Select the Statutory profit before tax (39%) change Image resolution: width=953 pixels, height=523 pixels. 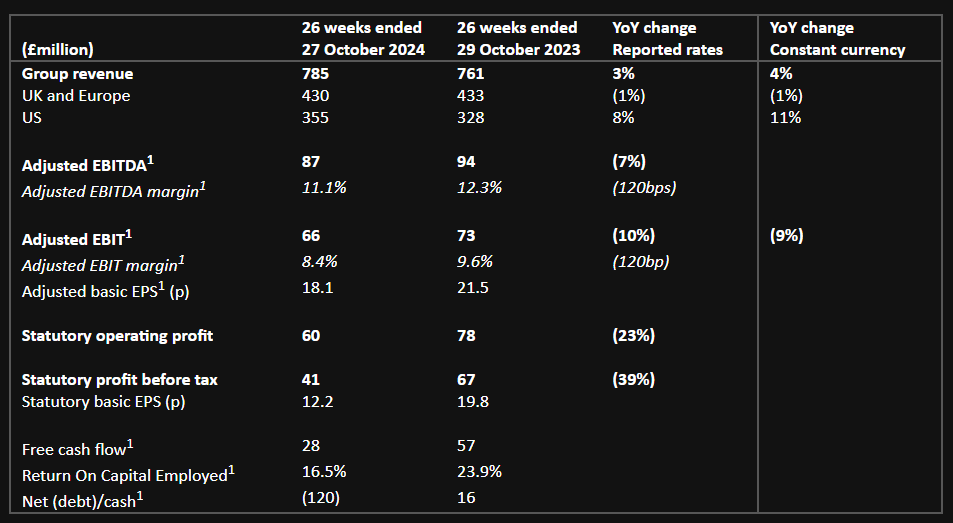click(x=633, y=380)
